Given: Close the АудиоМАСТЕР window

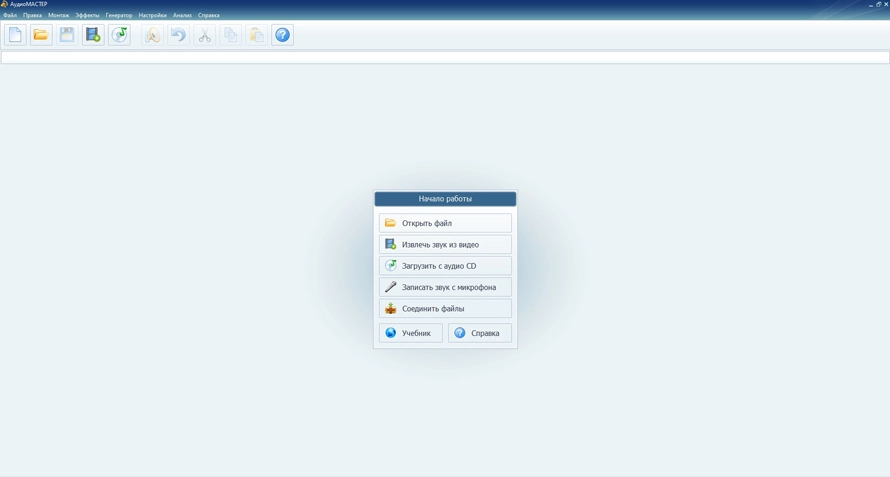Looking at the screenshot, I should [x=885, y=4].
